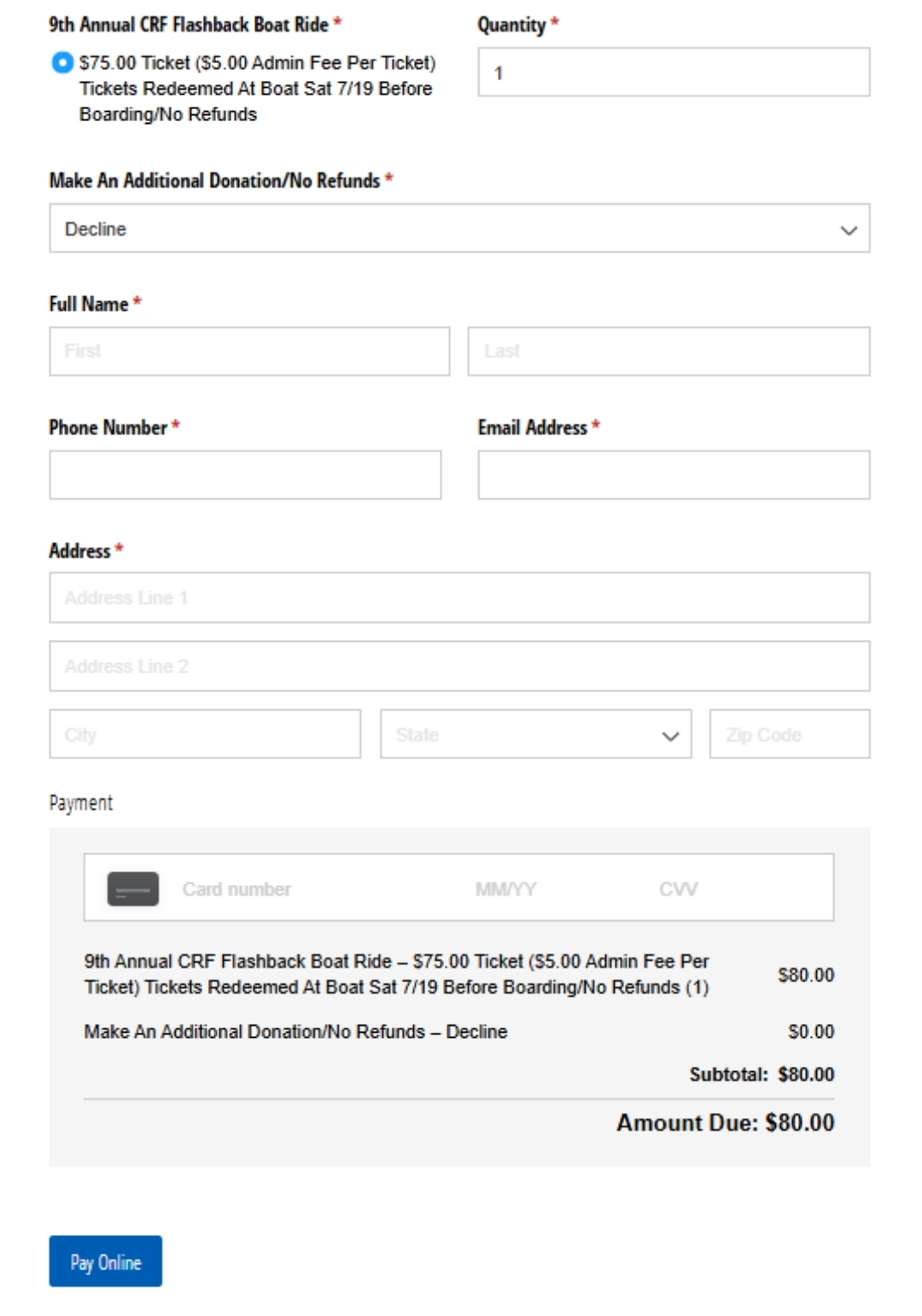Expand the State dropdown
922x1316 pixels.
tap(535, 735)
